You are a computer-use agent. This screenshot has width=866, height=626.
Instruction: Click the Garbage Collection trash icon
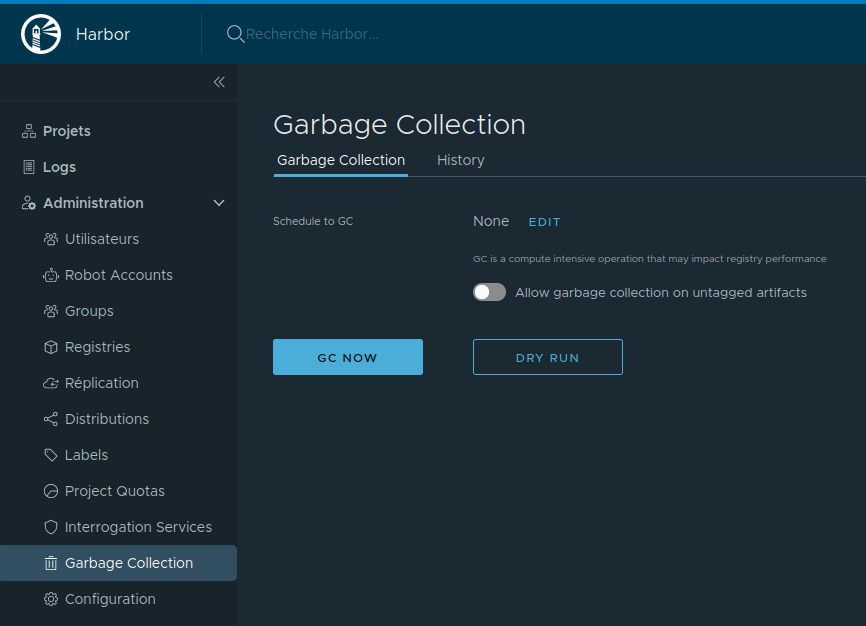[51, 563]
